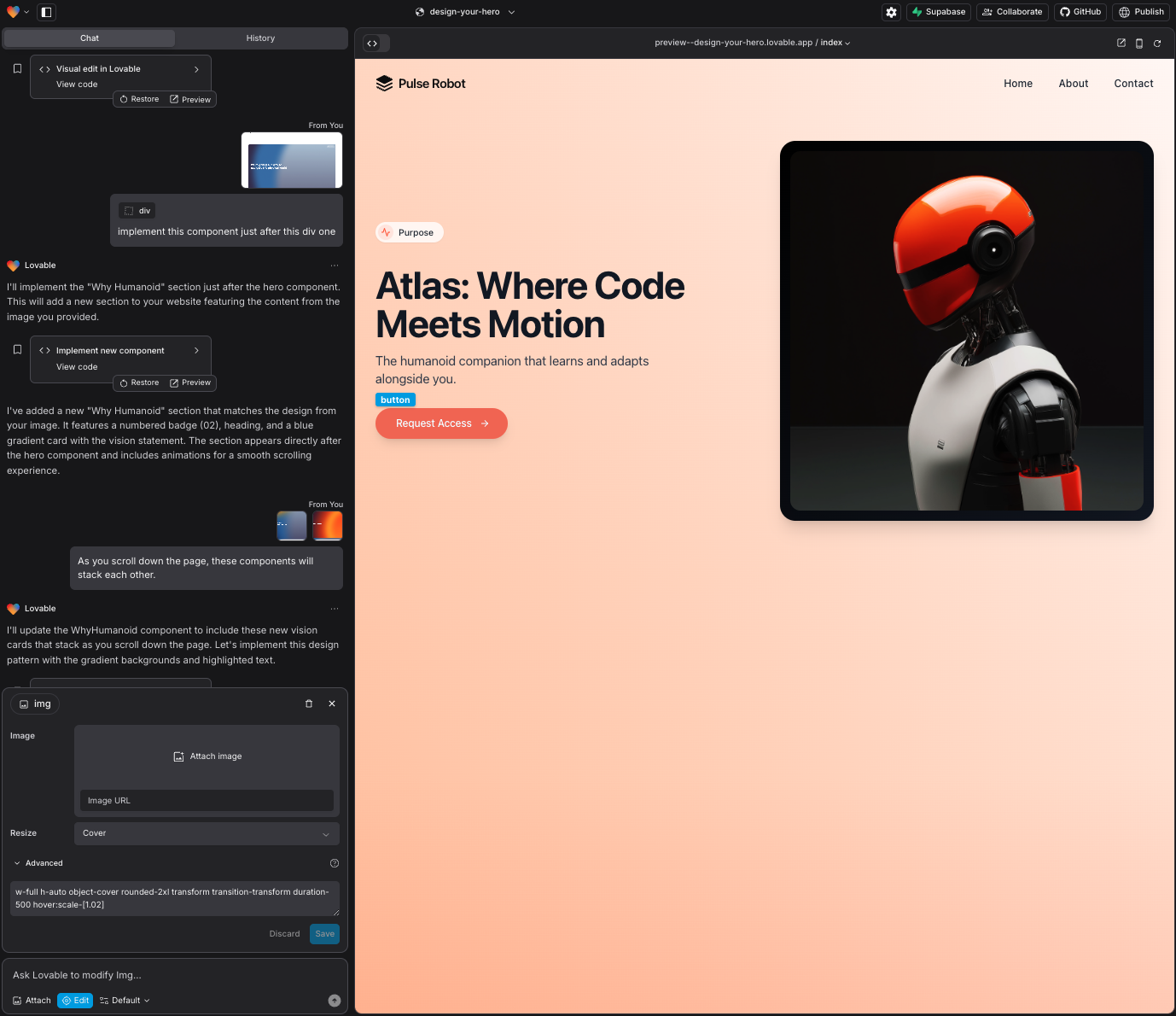Switch to the History tab
This screenshot has width=1176, height=1016.
(260, 38)
